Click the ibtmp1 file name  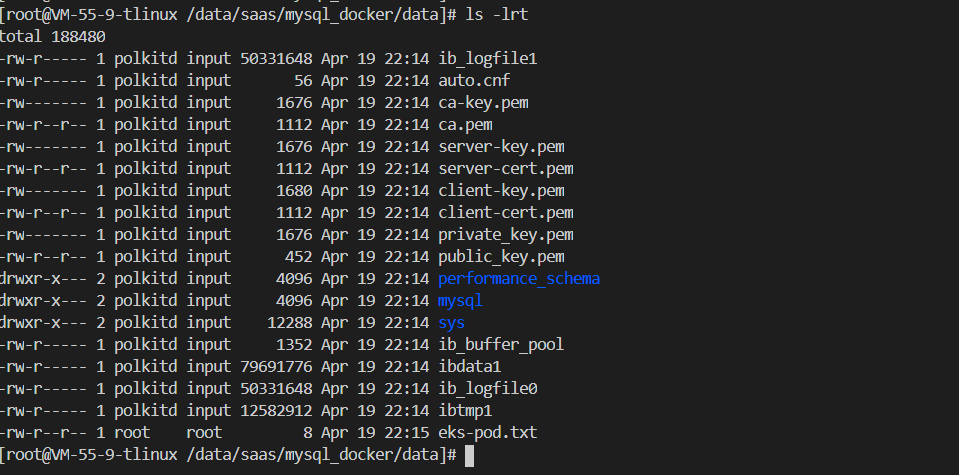465,410
